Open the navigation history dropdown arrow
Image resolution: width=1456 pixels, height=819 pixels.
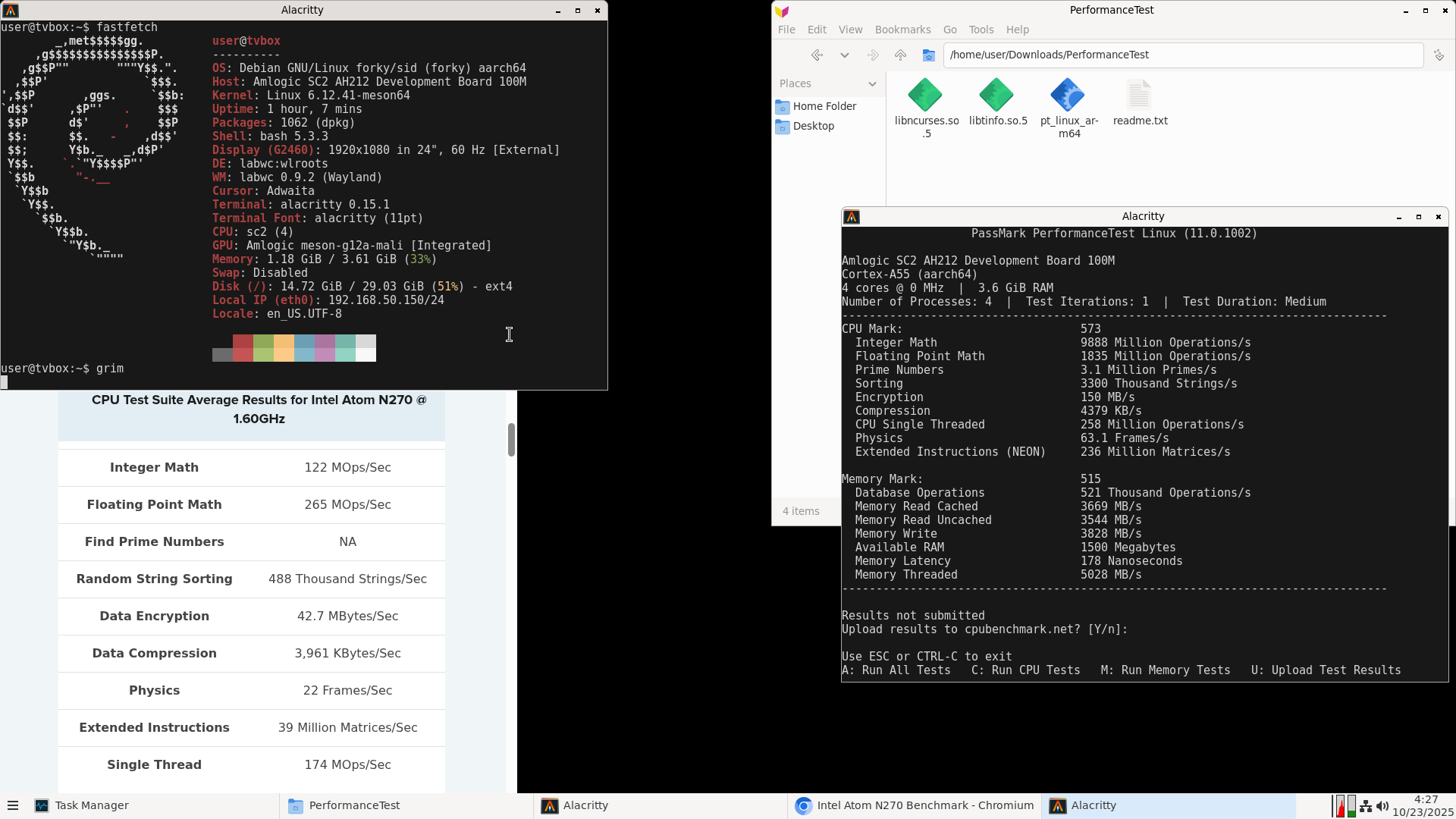click(x=844, y=55)
